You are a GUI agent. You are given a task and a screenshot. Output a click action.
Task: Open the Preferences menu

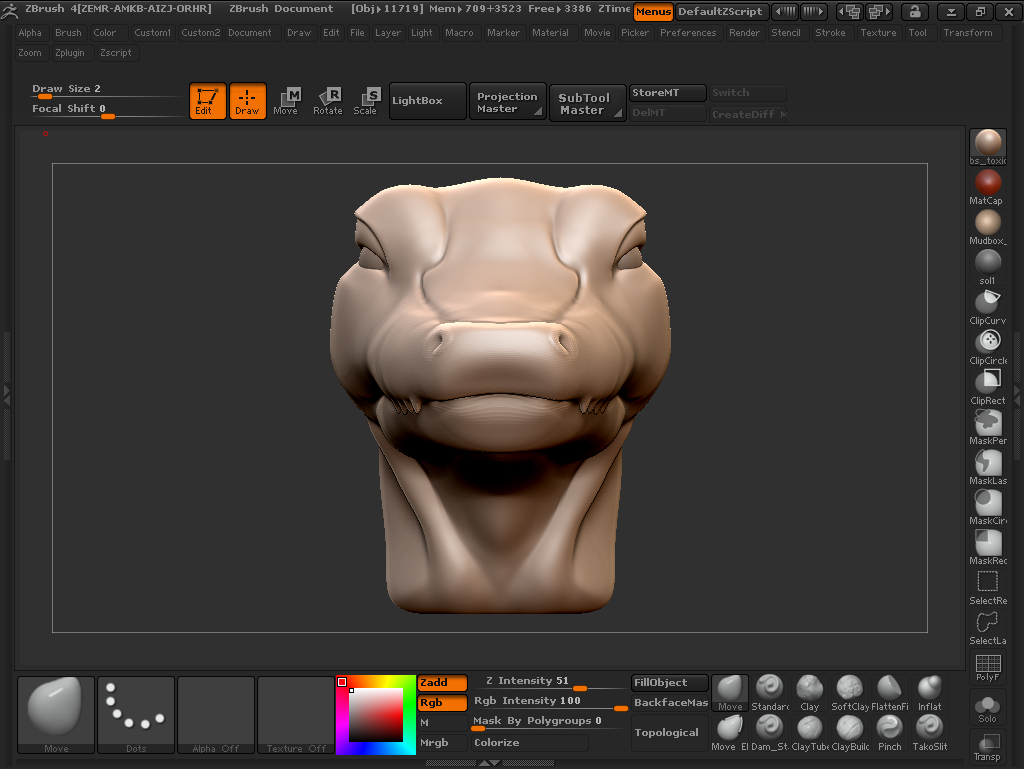point(688,33)
